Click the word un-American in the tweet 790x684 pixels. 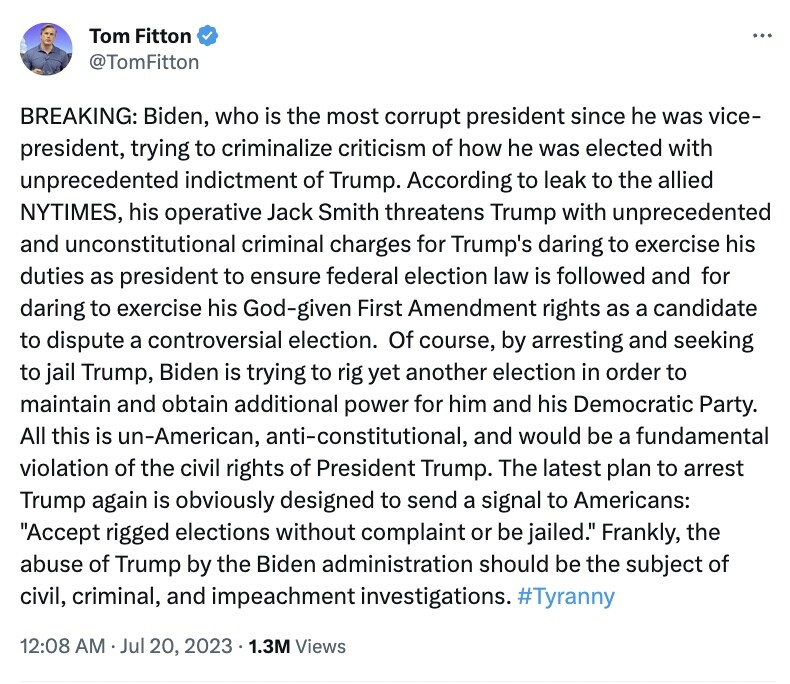point(186,436)
